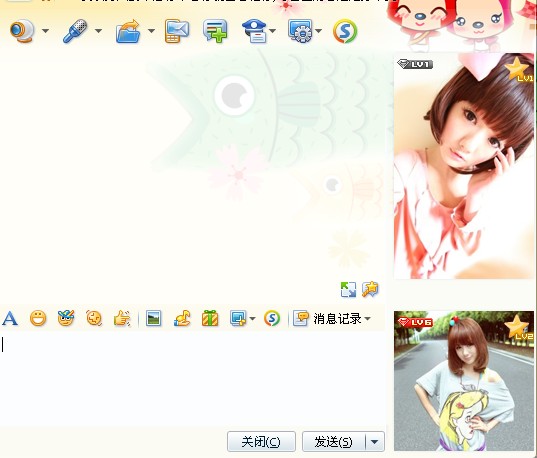
Task: Send SMS message with phone mail icon
Action: tap(177, 31)
